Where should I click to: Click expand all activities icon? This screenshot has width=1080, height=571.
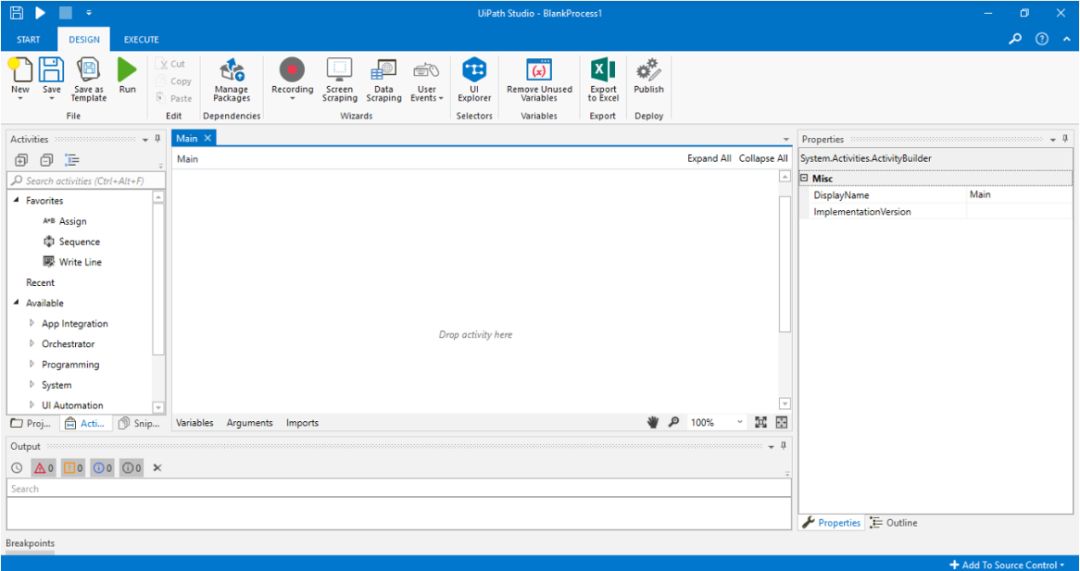[x=21, y=160]
